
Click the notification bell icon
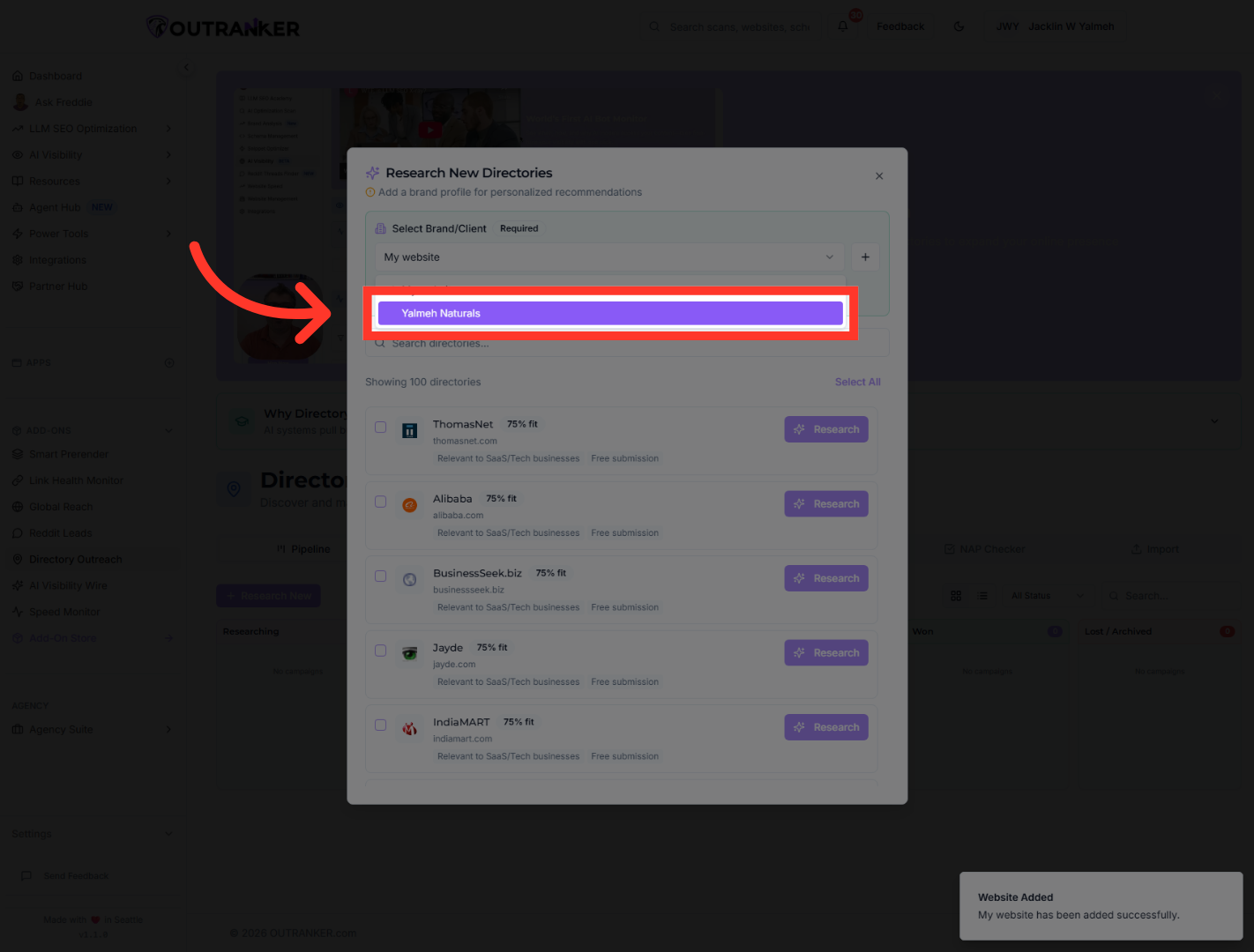click(843, 26)
